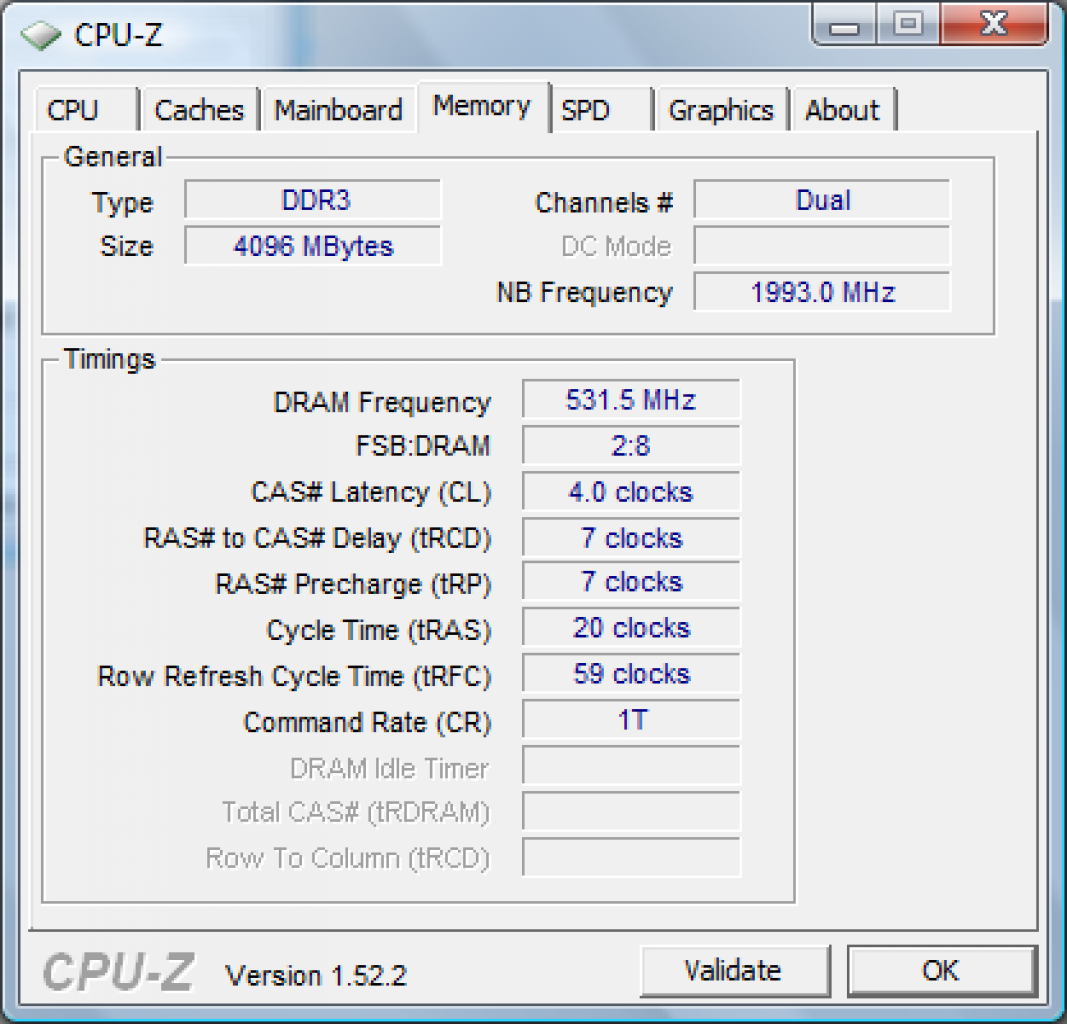Click the FSB:DRAM label
The image size is (1067, 1024).
(423, 446)
